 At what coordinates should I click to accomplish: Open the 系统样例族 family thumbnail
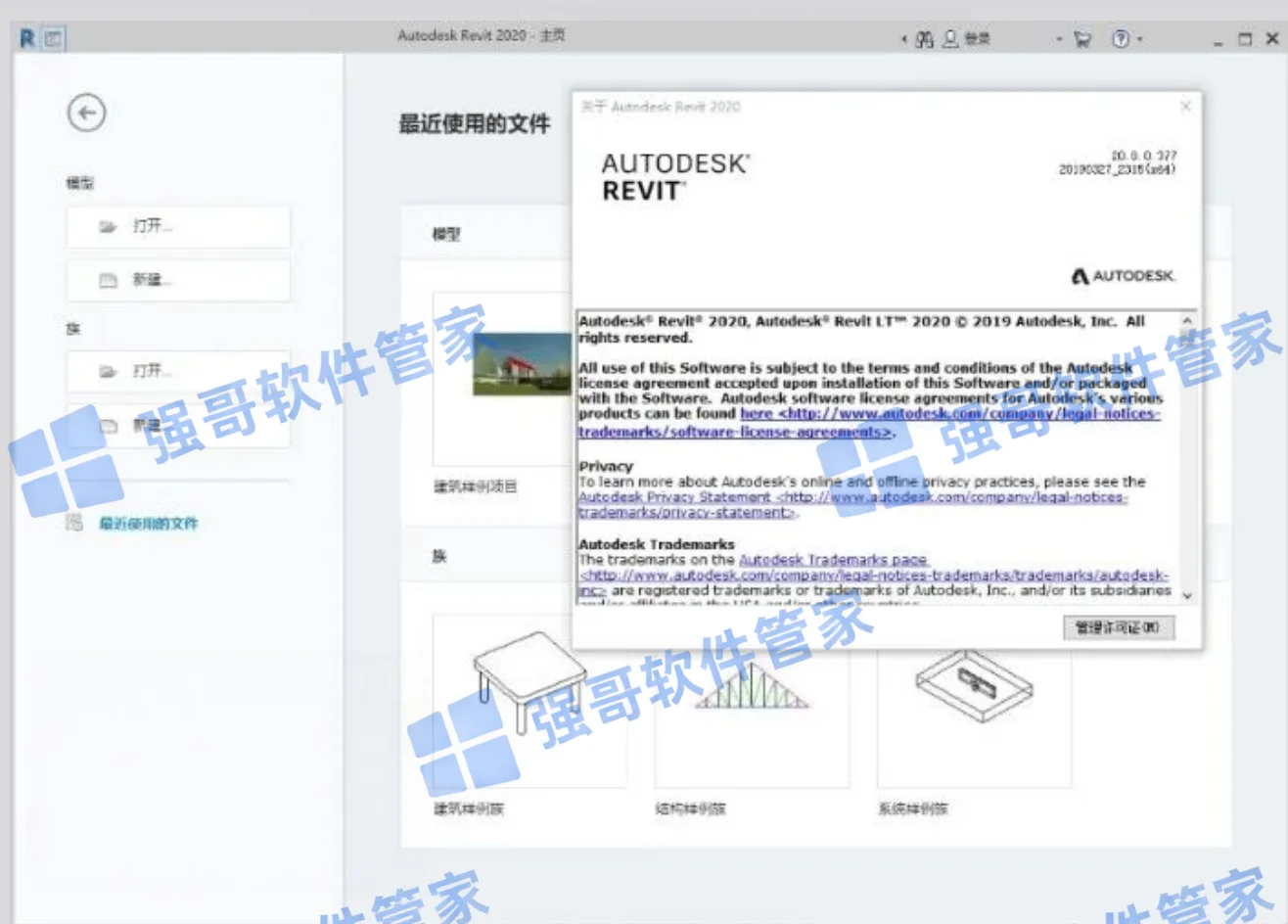(x=974, y=700)
